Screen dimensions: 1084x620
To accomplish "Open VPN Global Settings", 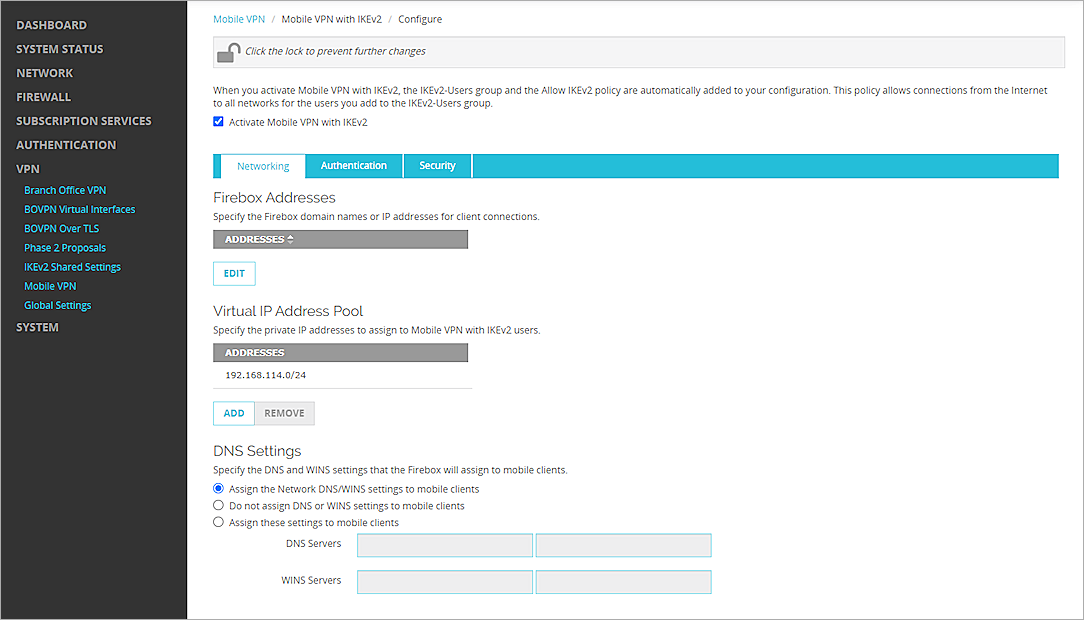I will (x=57, y=304).
